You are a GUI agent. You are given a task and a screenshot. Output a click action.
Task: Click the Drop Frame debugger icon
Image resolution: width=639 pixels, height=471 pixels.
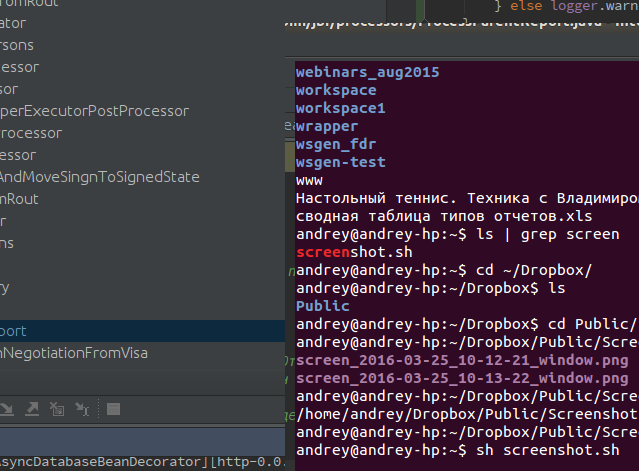pyautogui.click(x=57, y=409)
